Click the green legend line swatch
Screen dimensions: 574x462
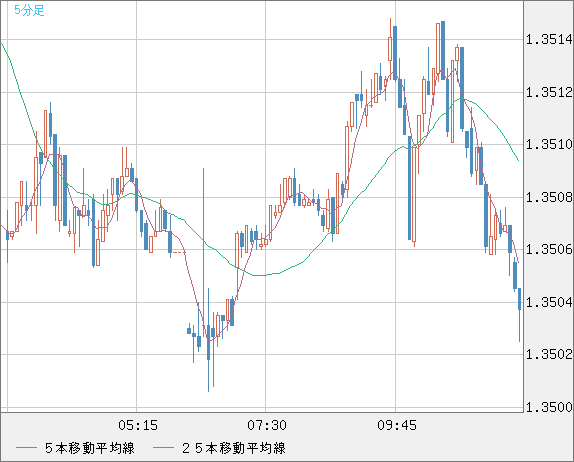[163, 448]
